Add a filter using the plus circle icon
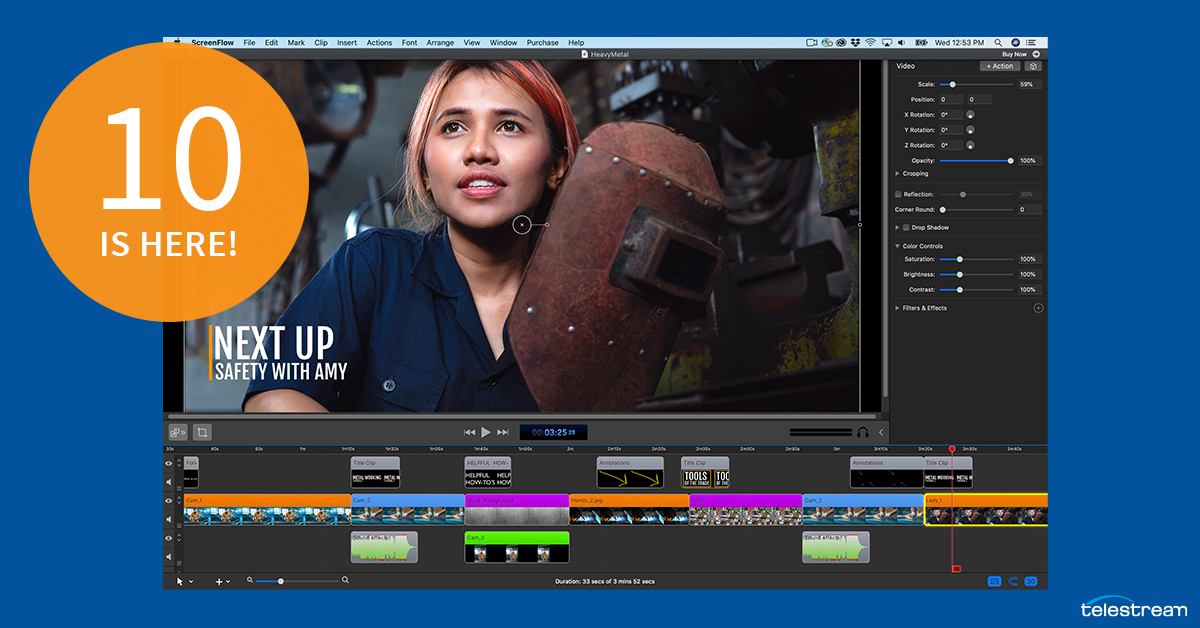The image size is (1200, 628). pyautogui.click(x=1038, y=308)
